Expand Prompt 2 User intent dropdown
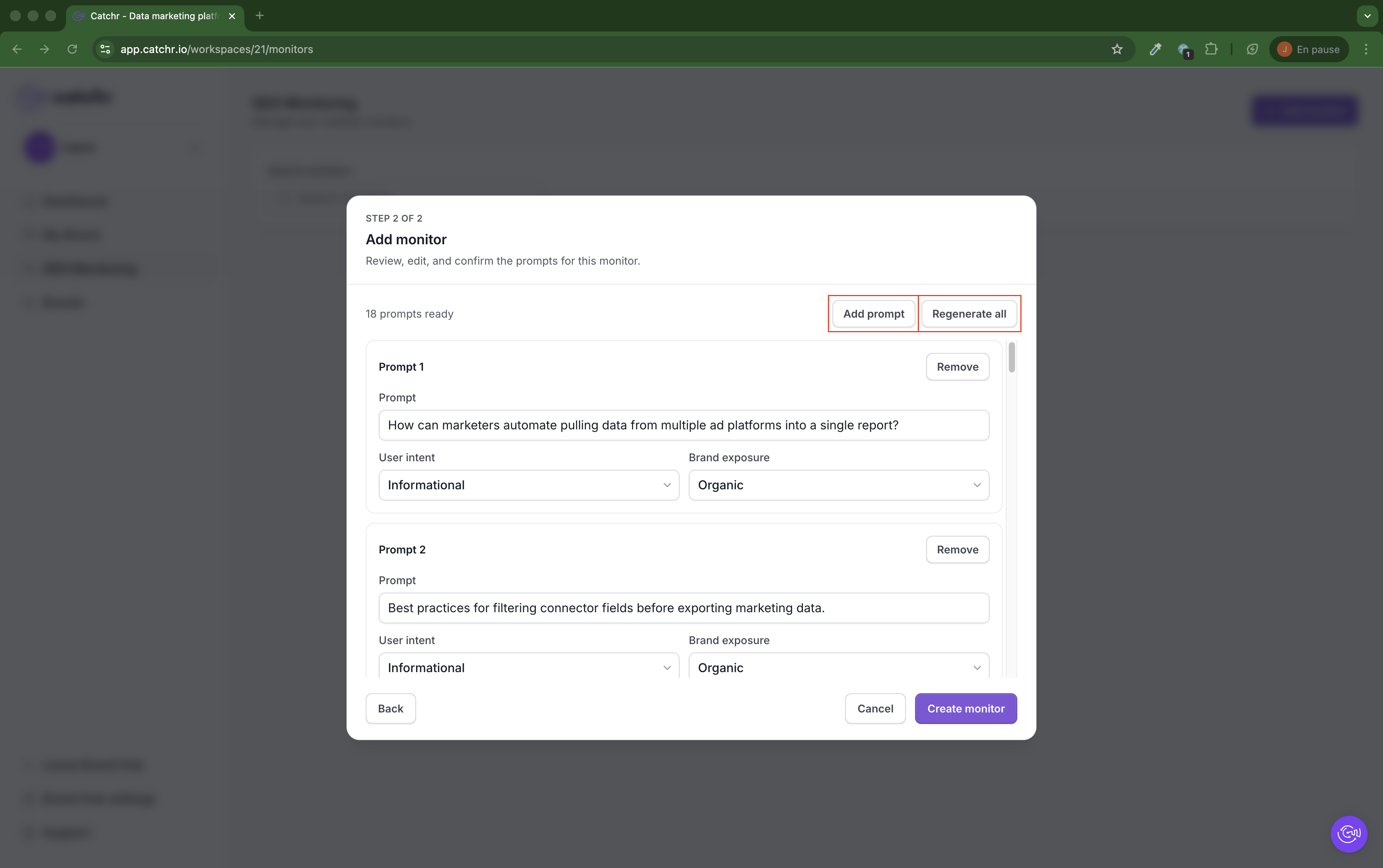This screenshot has width=1383, height=868. (x=528, y=668)
